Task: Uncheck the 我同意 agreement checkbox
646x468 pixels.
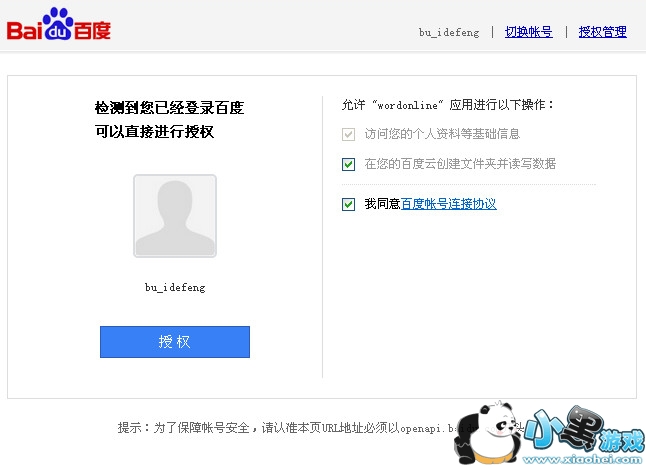Action: (349, 204)
